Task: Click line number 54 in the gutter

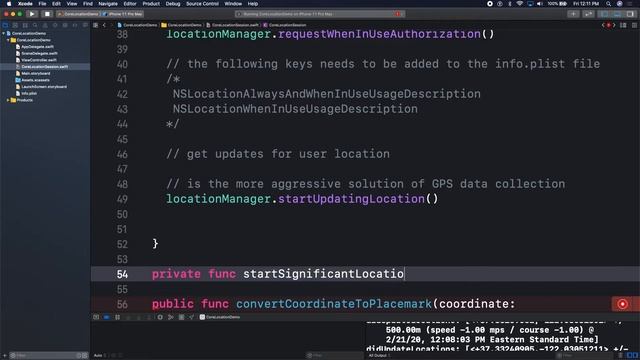Action: point(122,274)
